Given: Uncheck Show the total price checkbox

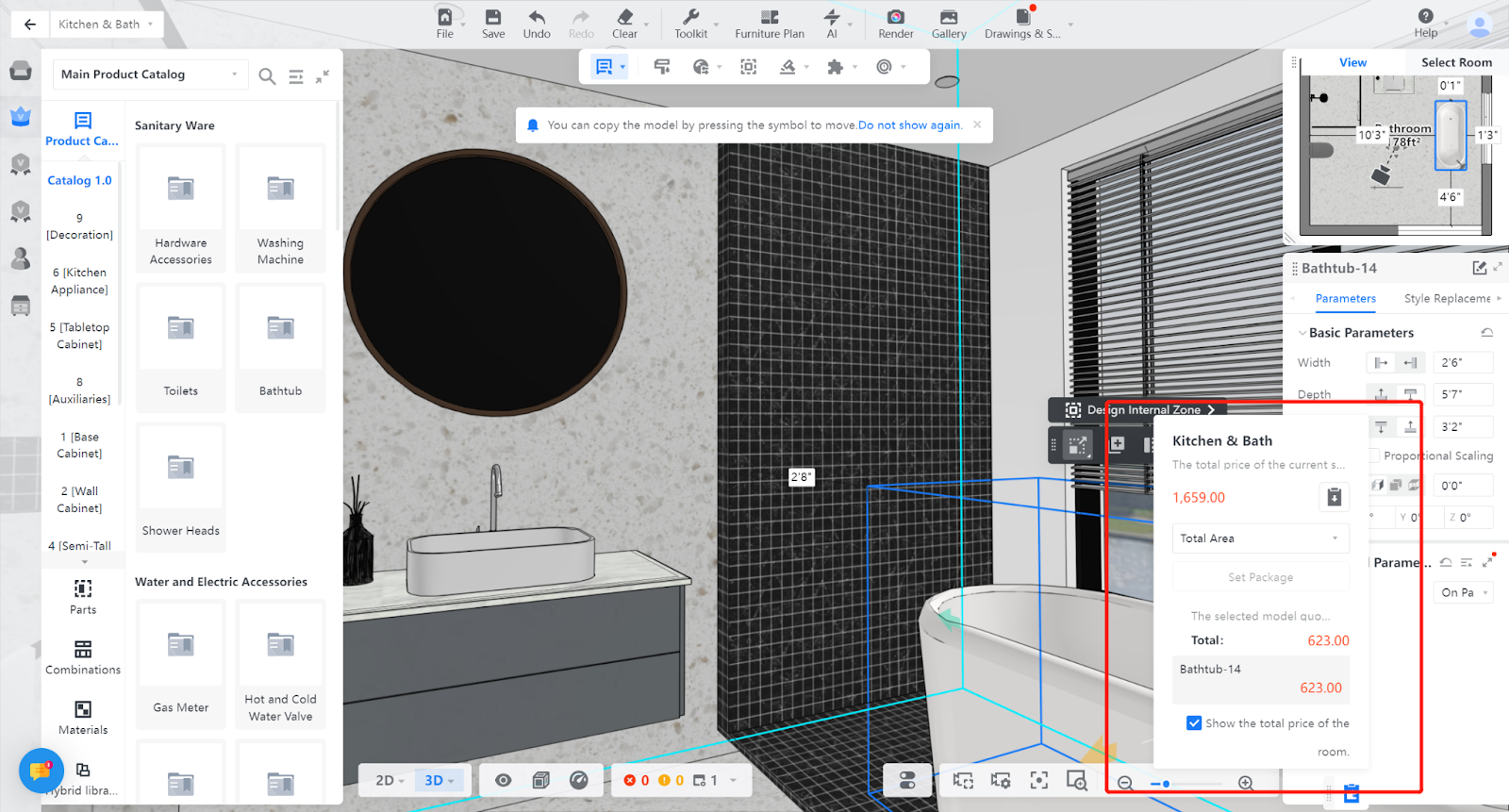Looking at the screenshot, I should click(1194, 723).
